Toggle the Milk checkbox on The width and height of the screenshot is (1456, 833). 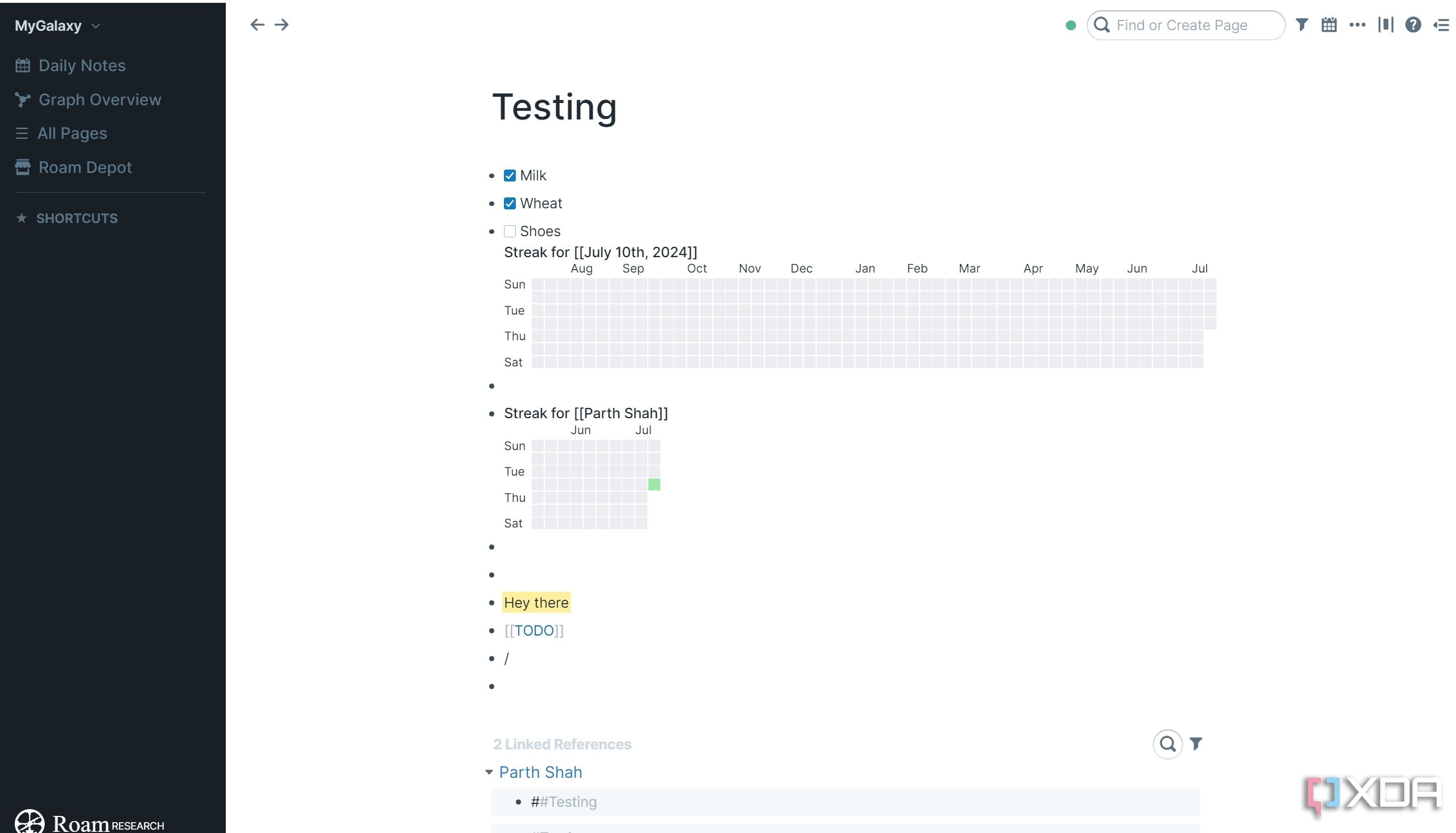509,176
